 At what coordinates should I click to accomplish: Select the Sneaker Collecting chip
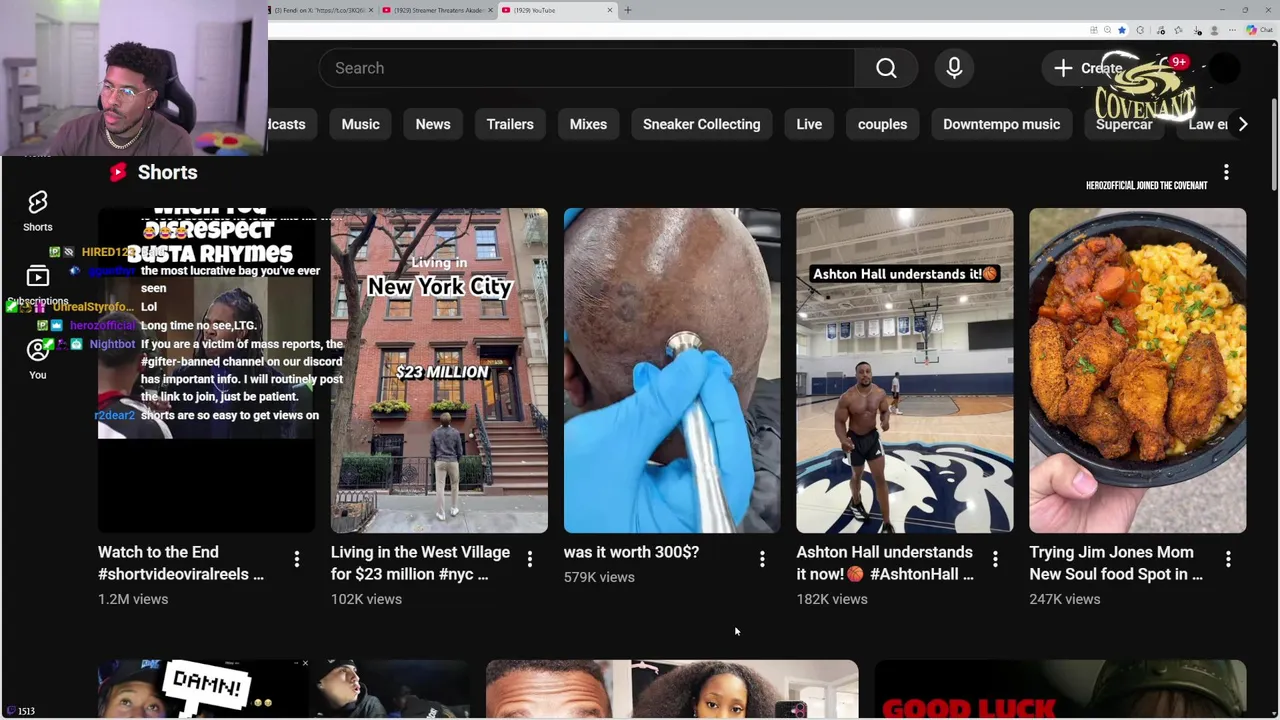coord(701,124)
